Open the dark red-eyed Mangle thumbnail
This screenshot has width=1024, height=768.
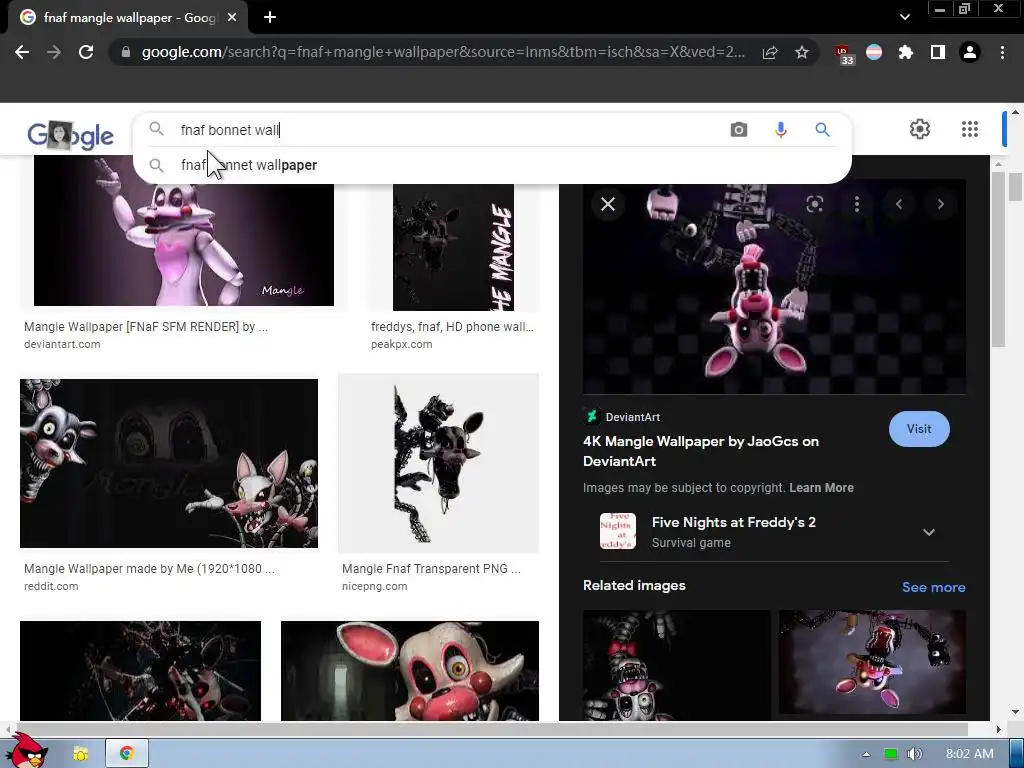point(140,671)
